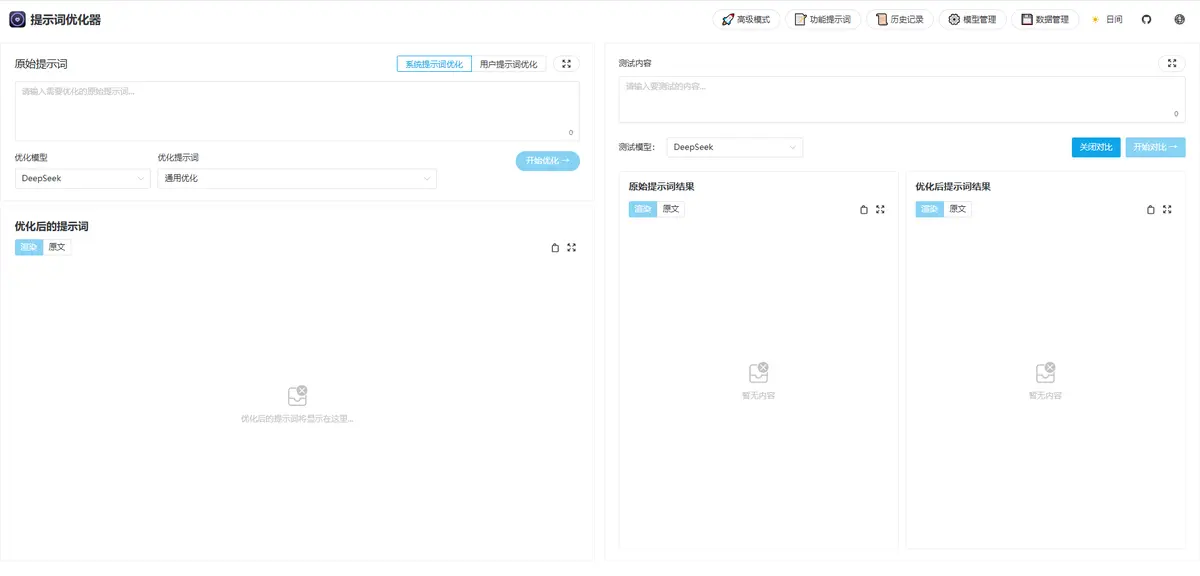
Task: Open 功能提示词 template manager
Action: (x=823, y=19)
